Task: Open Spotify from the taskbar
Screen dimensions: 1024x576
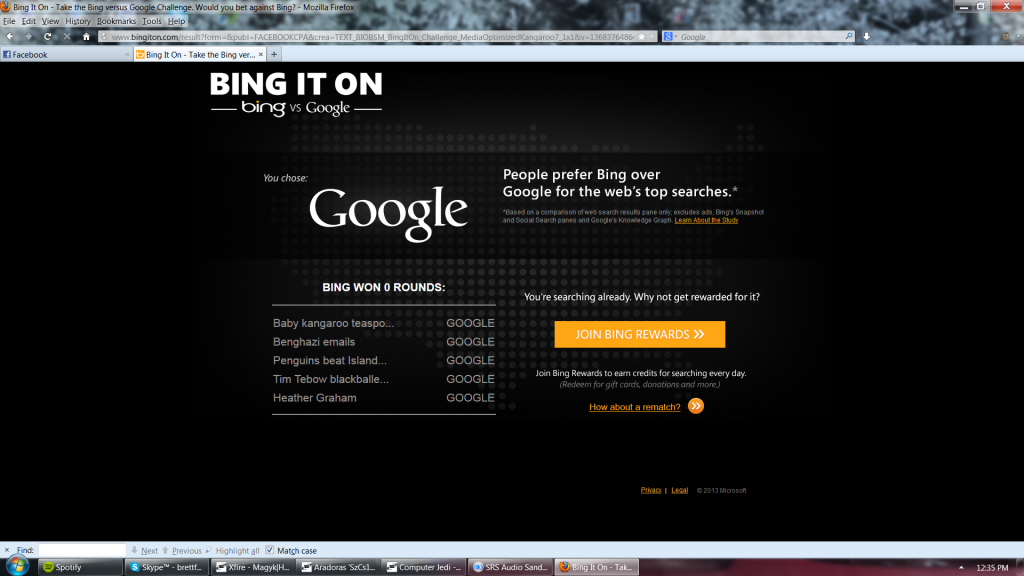Action: [x=80, y=567]
